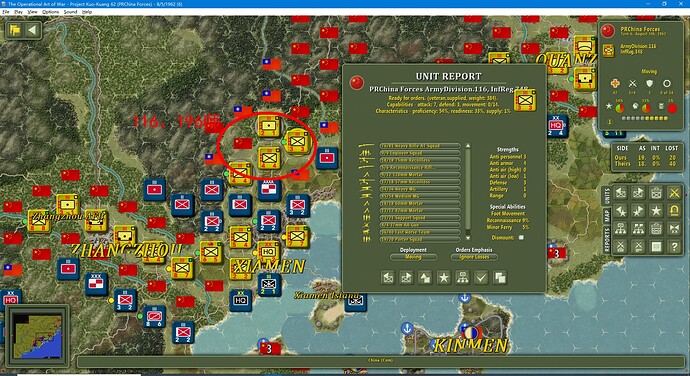Click the help question mark icon

coord(674,247)
